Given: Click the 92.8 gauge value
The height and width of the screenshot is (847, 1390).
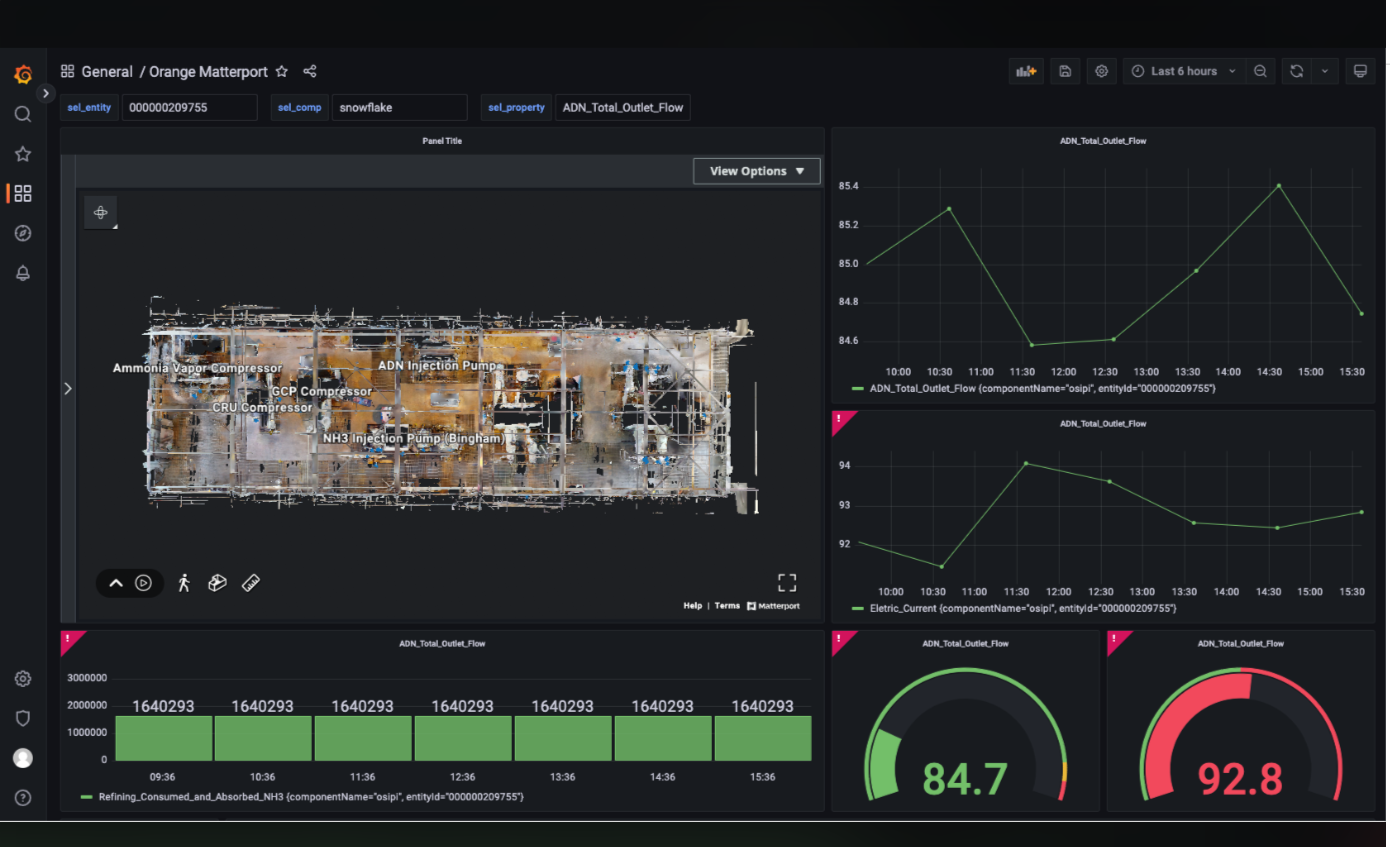Looking at the screenshot, I should [x=1240, y=778].
